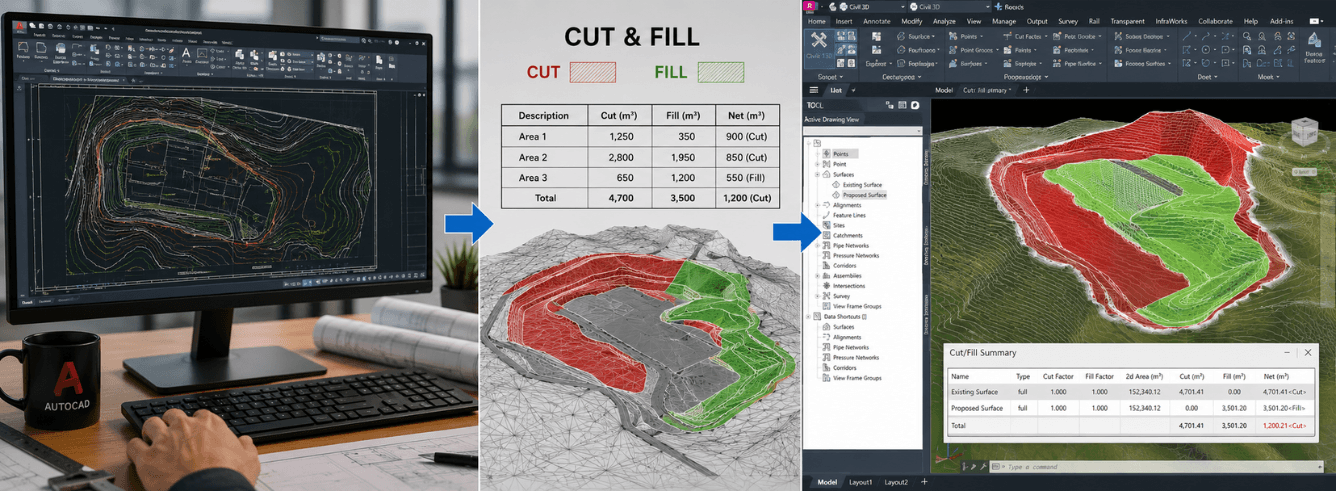Open the Home ribbon tab

[817, 21]
